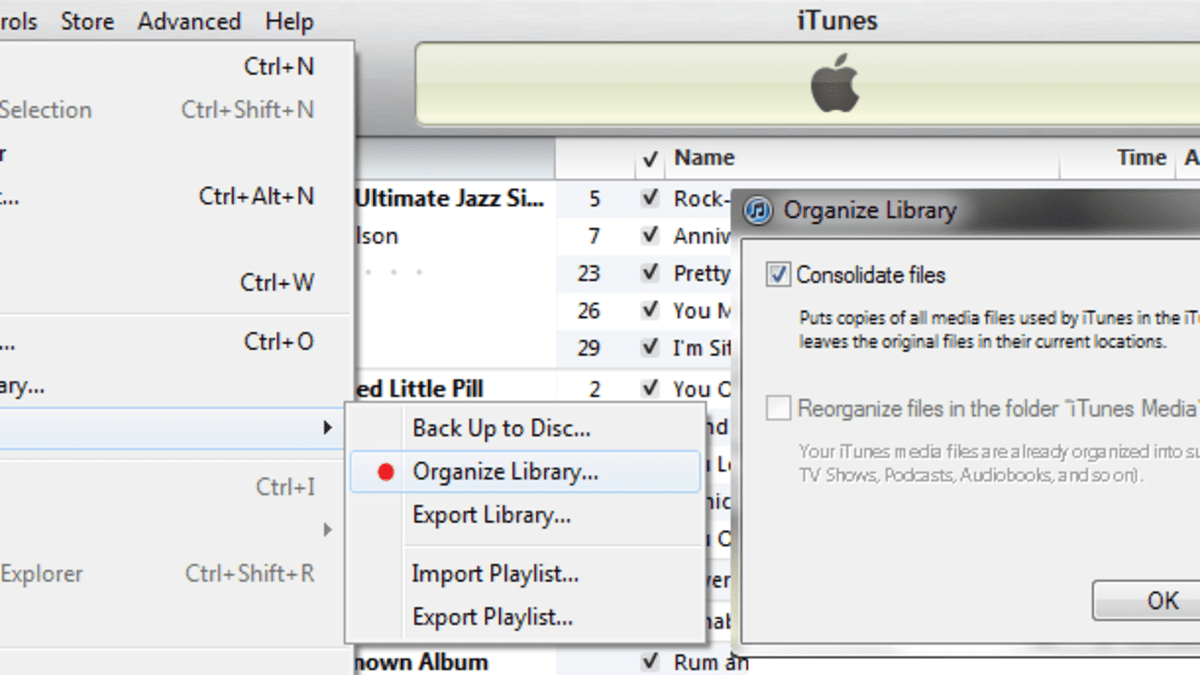Enable the Consolidate files checkbox
The image size is (1200, 675).
pos(778,275)
